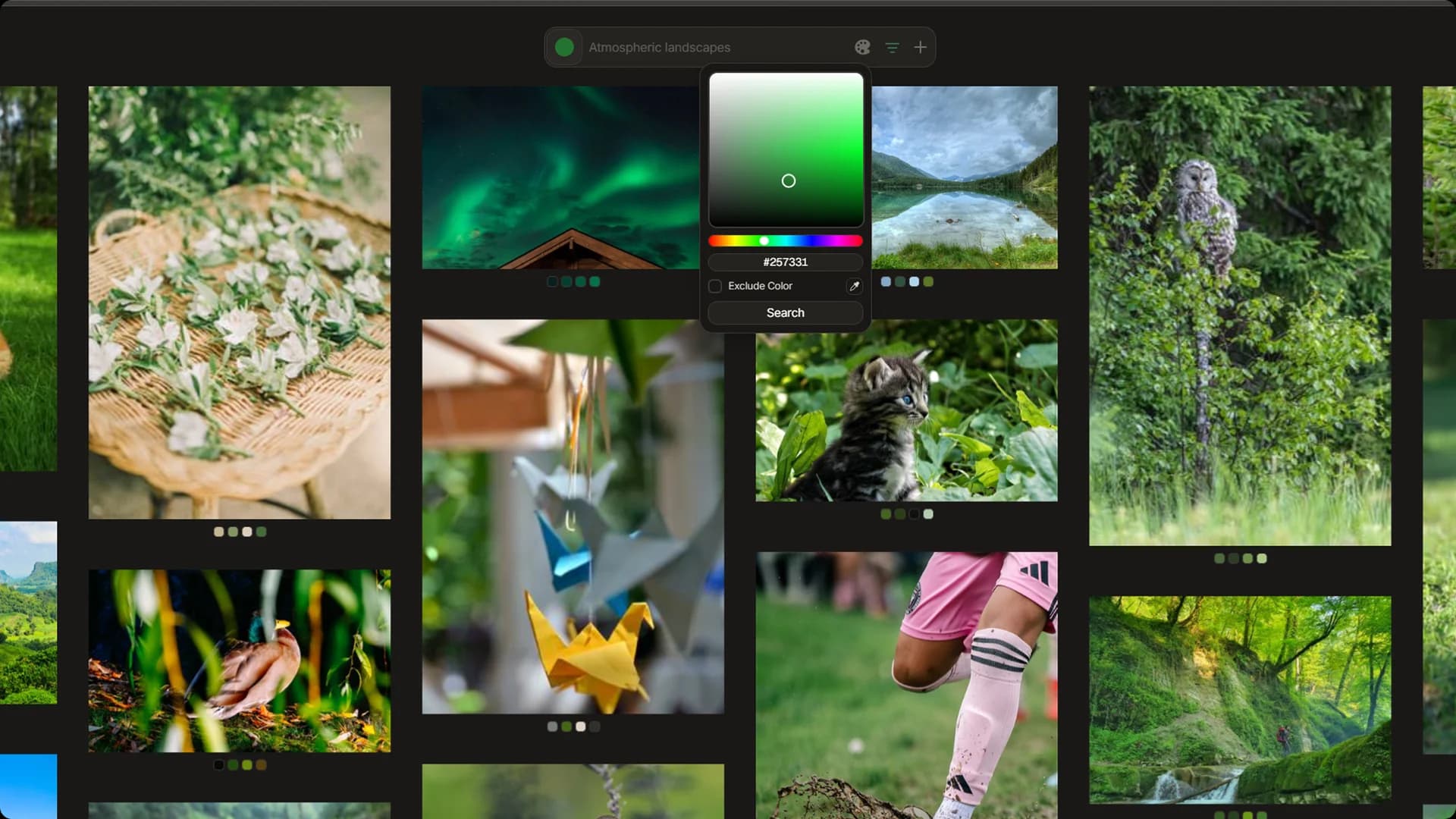Click the cream swatch under origami photo
The height and width of the screenshot is (819, 1456).
pyautogui.click(x=580, y=726)
